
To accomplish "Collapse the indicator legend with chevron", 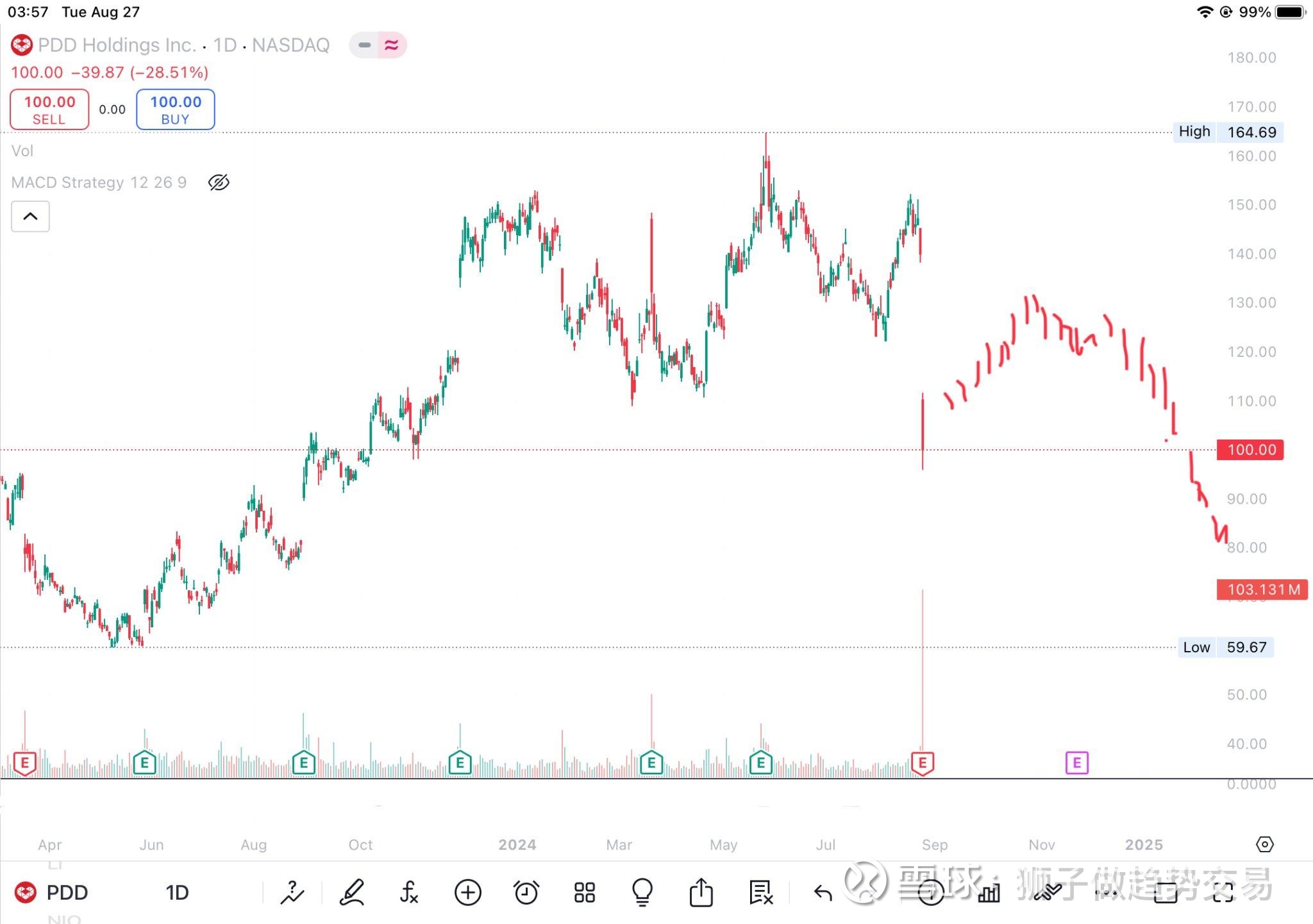I will pos(30,217).
